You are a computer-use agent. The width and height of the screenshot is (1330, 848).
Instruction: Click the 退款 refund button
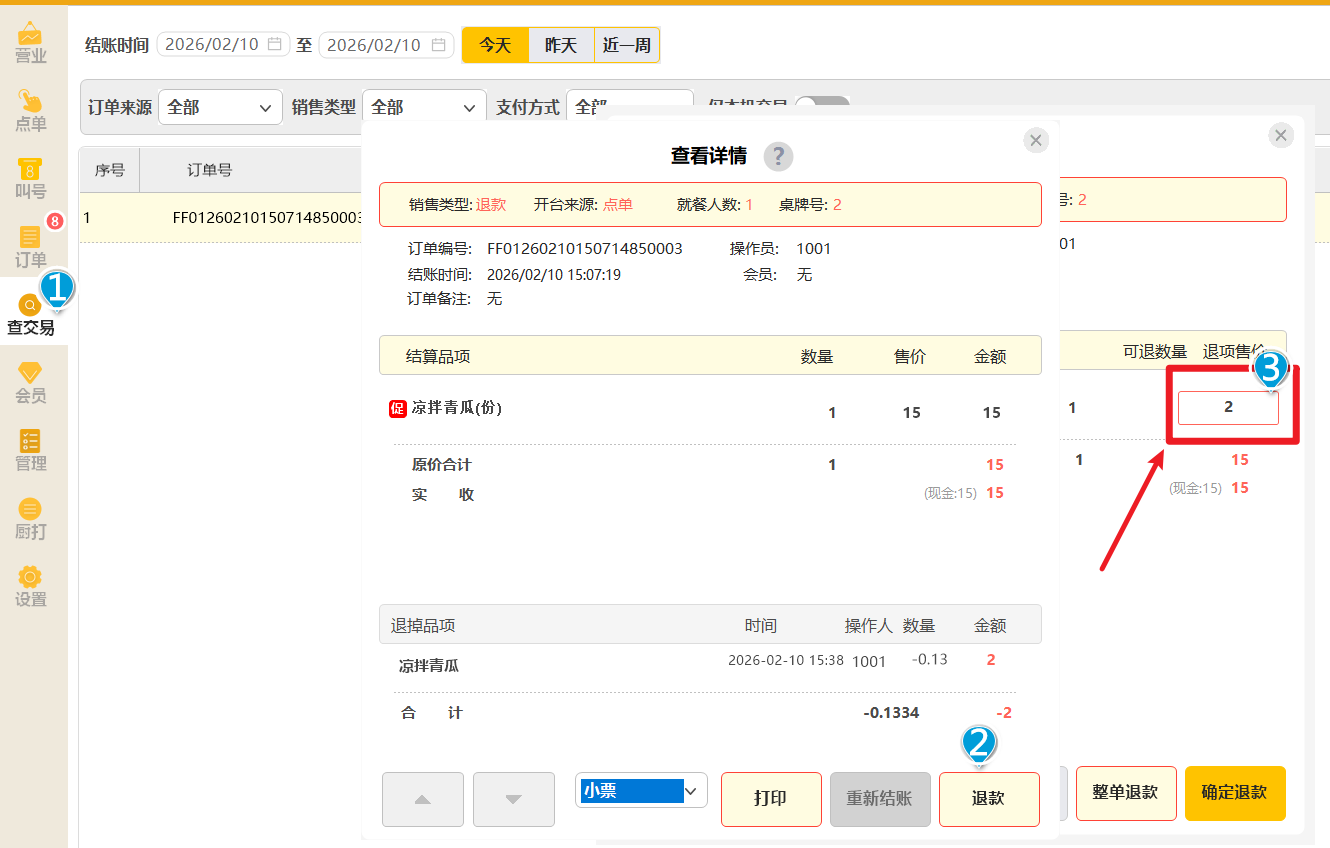[988, 799]
